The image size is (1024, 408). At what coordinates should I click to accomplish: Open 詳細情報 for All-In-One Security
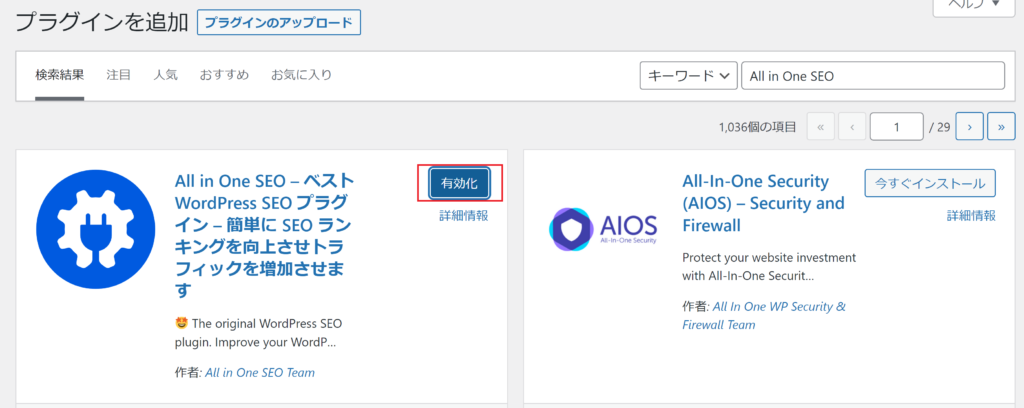tap(971, 216)
